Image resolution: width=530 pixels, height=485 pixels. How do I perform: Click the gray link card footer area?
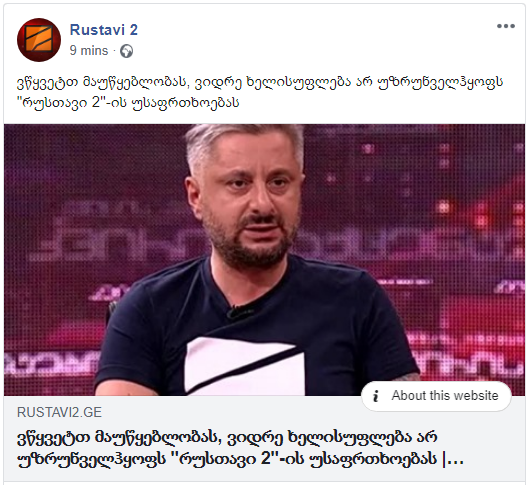pos(264,439)
